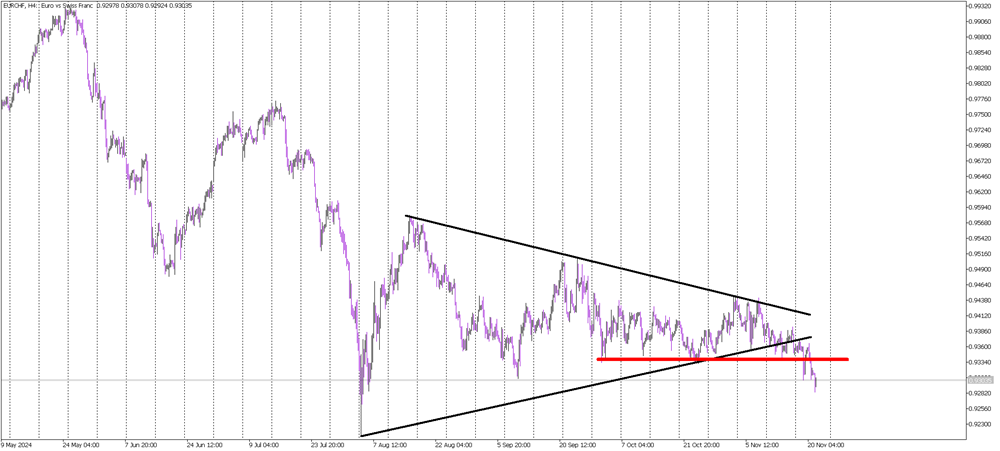Click the 0.92820 price scale label
This screenshot has width=1000, height=451.
[980, 394]
